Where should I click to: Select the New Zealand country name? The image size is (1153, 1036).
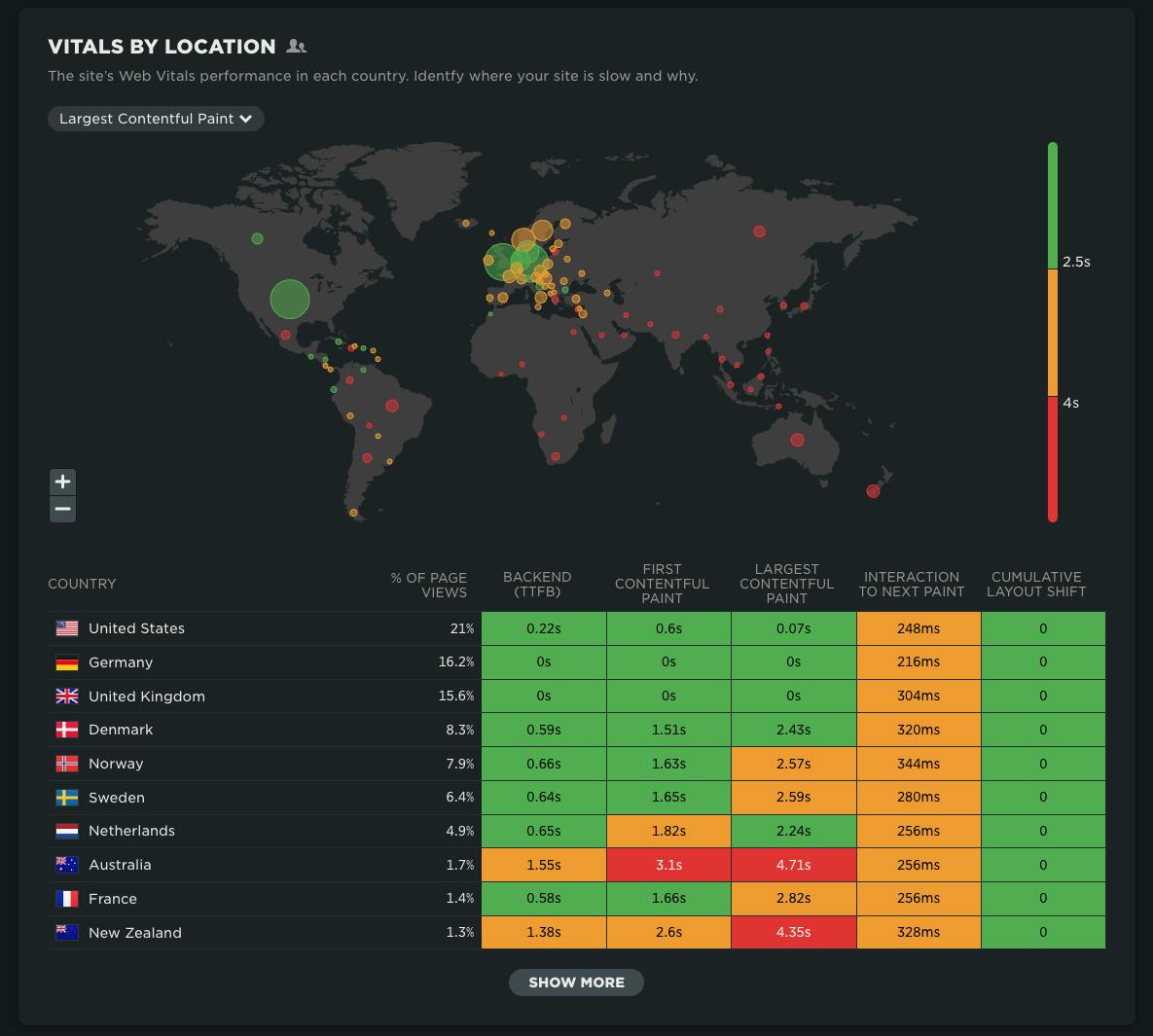135,933
